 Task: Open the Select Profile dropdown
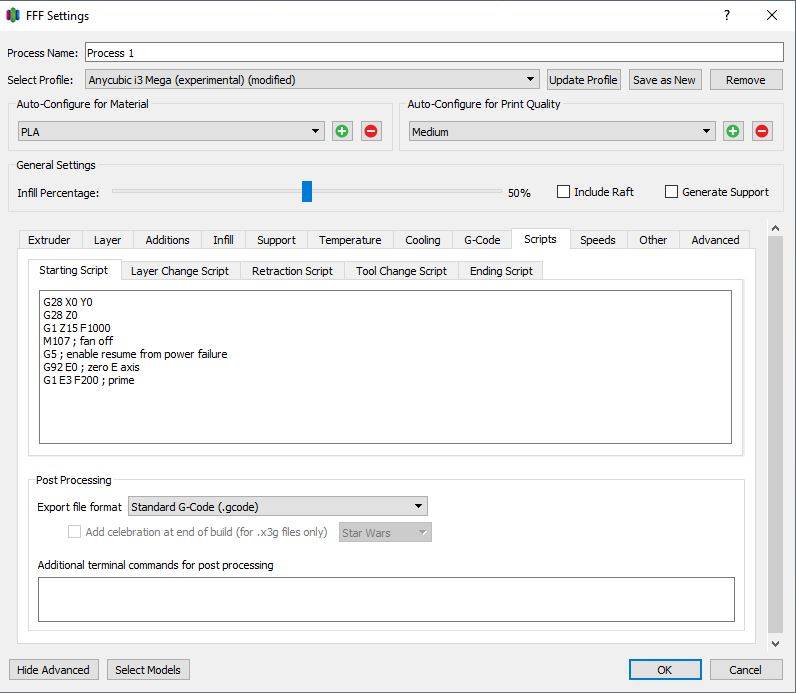click(x=312, y=80)
